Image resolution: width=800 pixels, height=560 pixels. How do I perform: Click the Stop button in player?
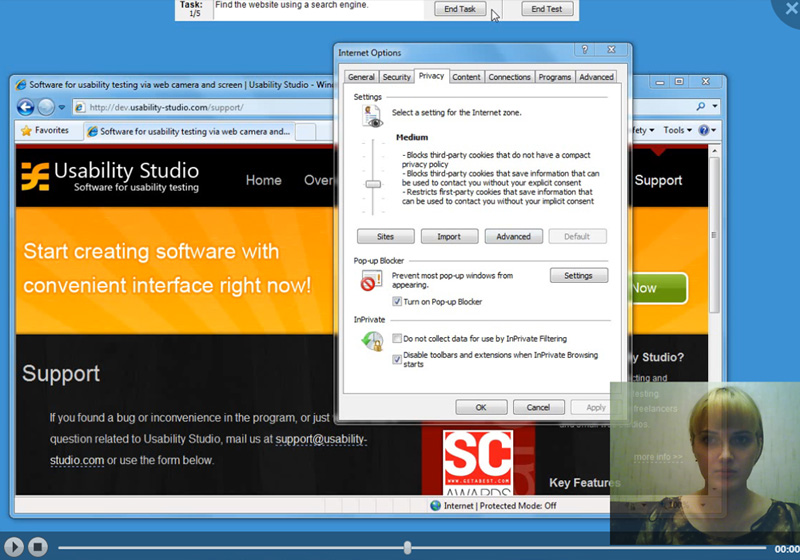point(37,547)
